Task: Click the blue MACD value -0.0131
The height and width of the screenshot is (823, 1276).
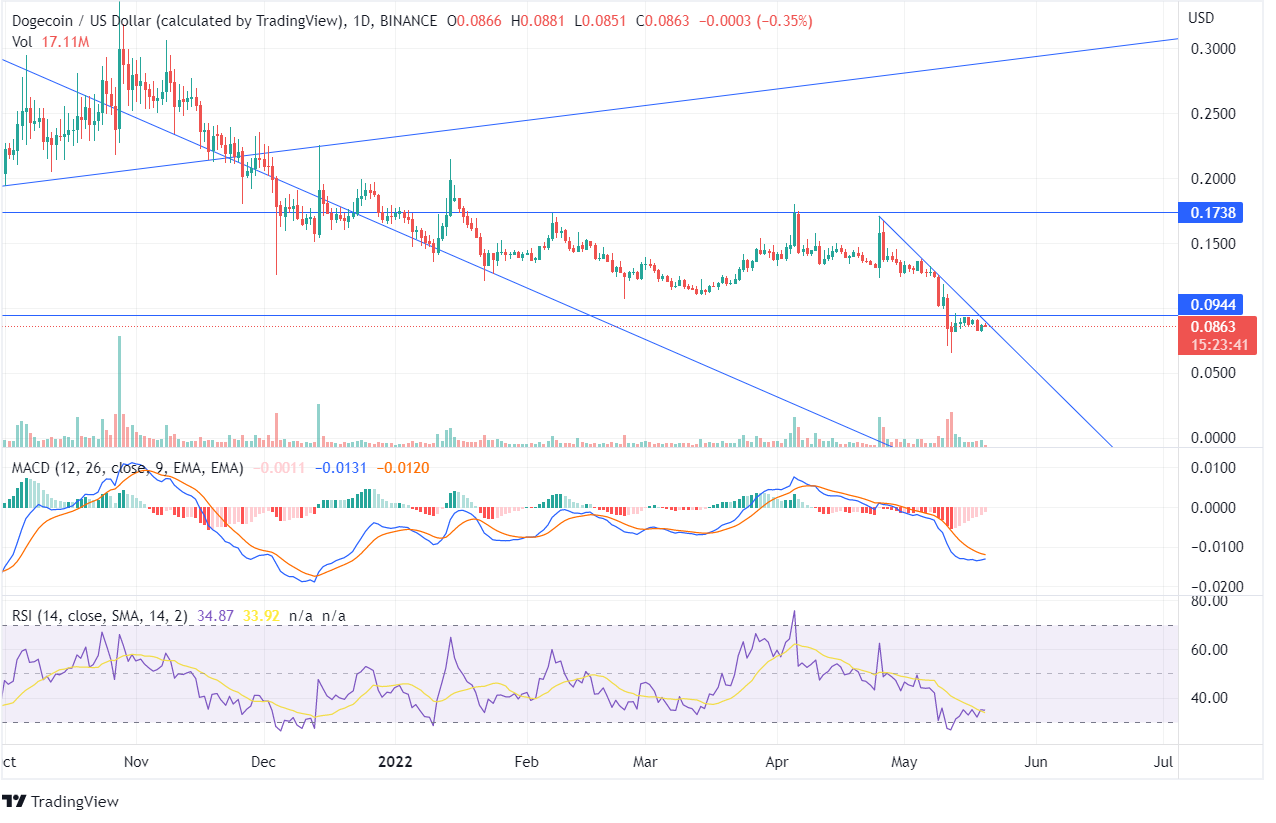Action: click(x=339, y=466)
